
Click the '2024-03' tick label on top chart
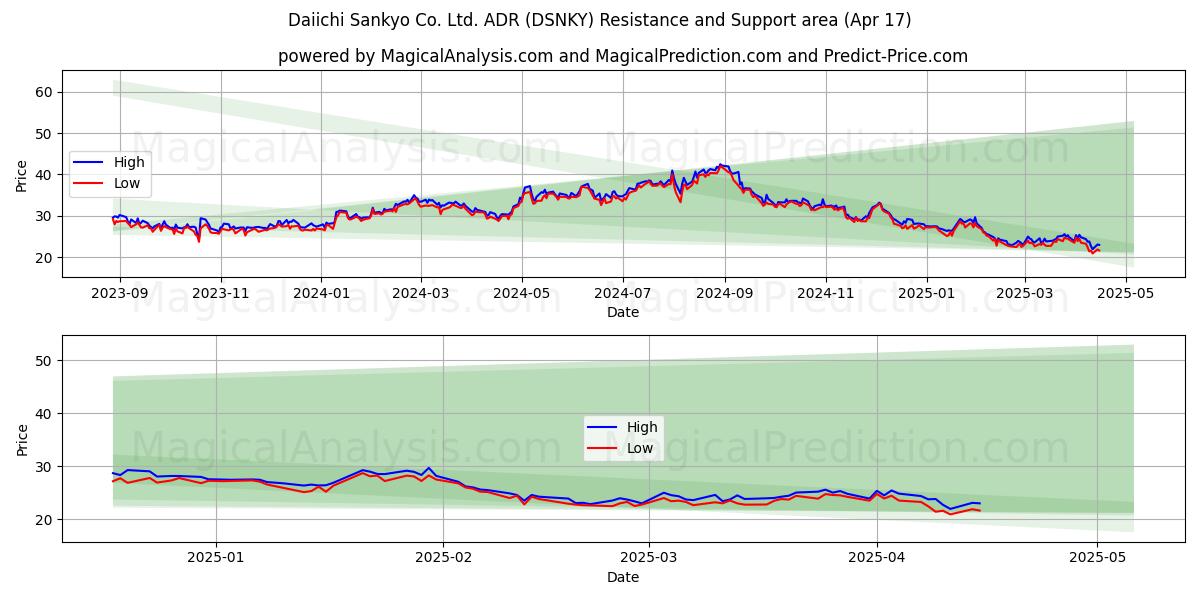coord(420,296)
